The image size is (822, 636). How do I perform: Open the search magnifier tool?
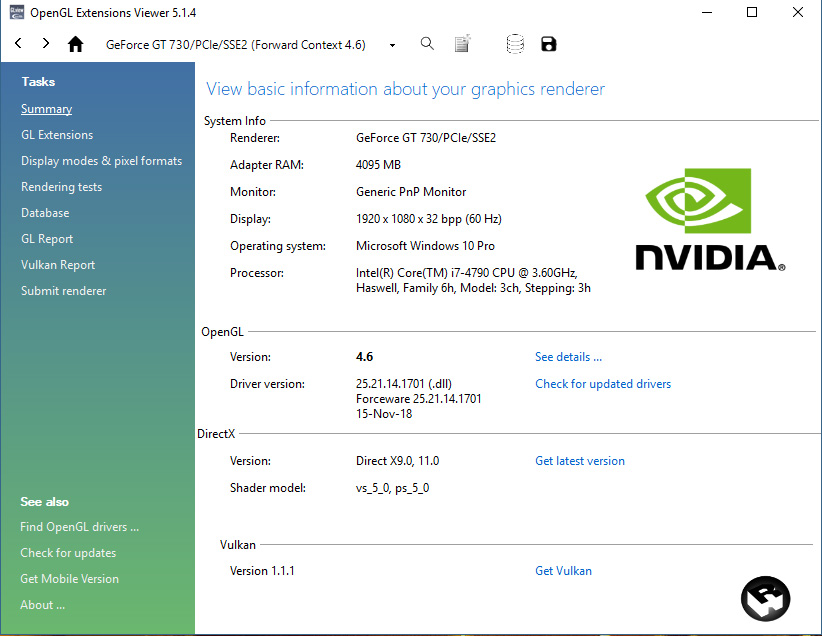427,44
